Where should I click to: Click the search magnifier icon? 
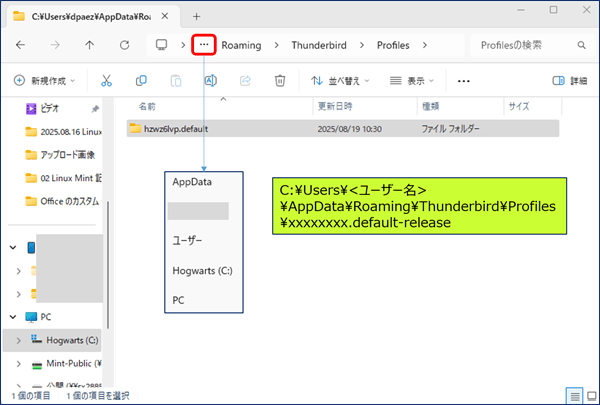pyautogui.click(x=582, y=45)
